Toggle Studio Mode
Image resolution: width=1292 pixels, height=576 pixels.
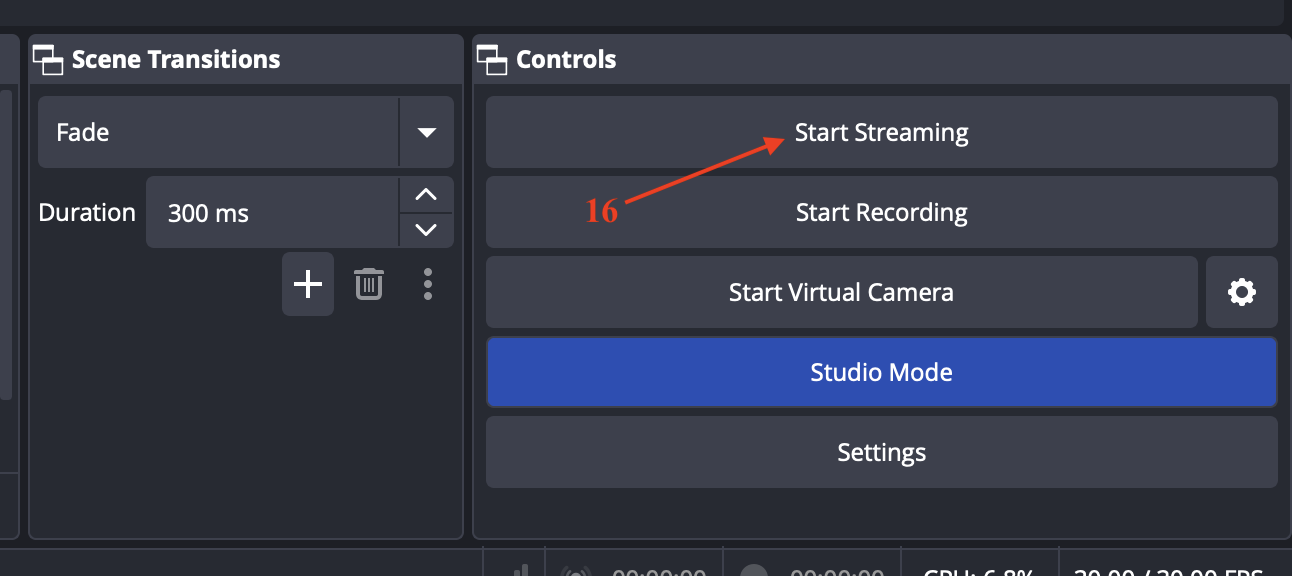(x=881, y=372)
